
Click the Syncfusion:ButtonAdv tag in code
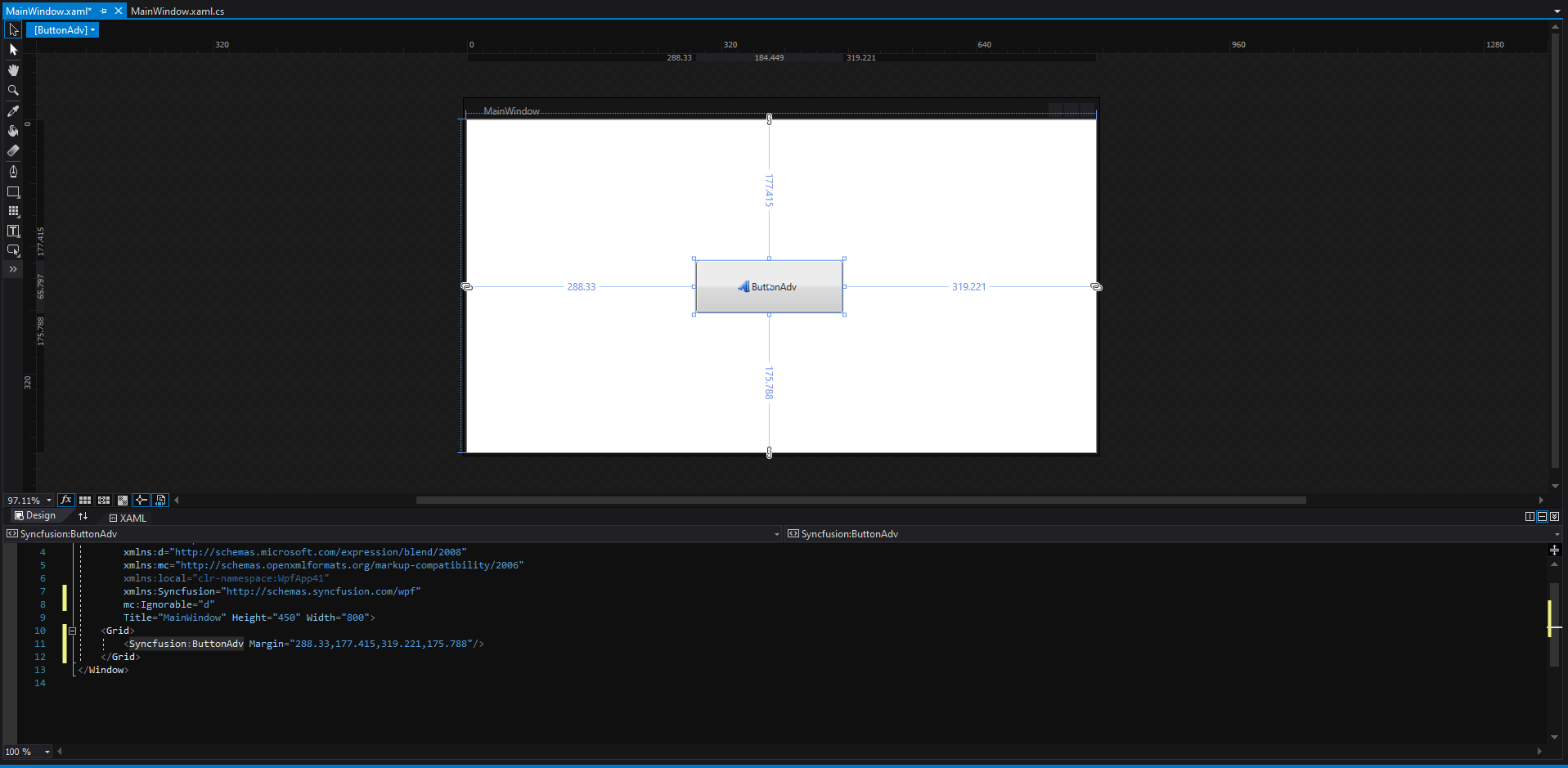pos(186,644)
